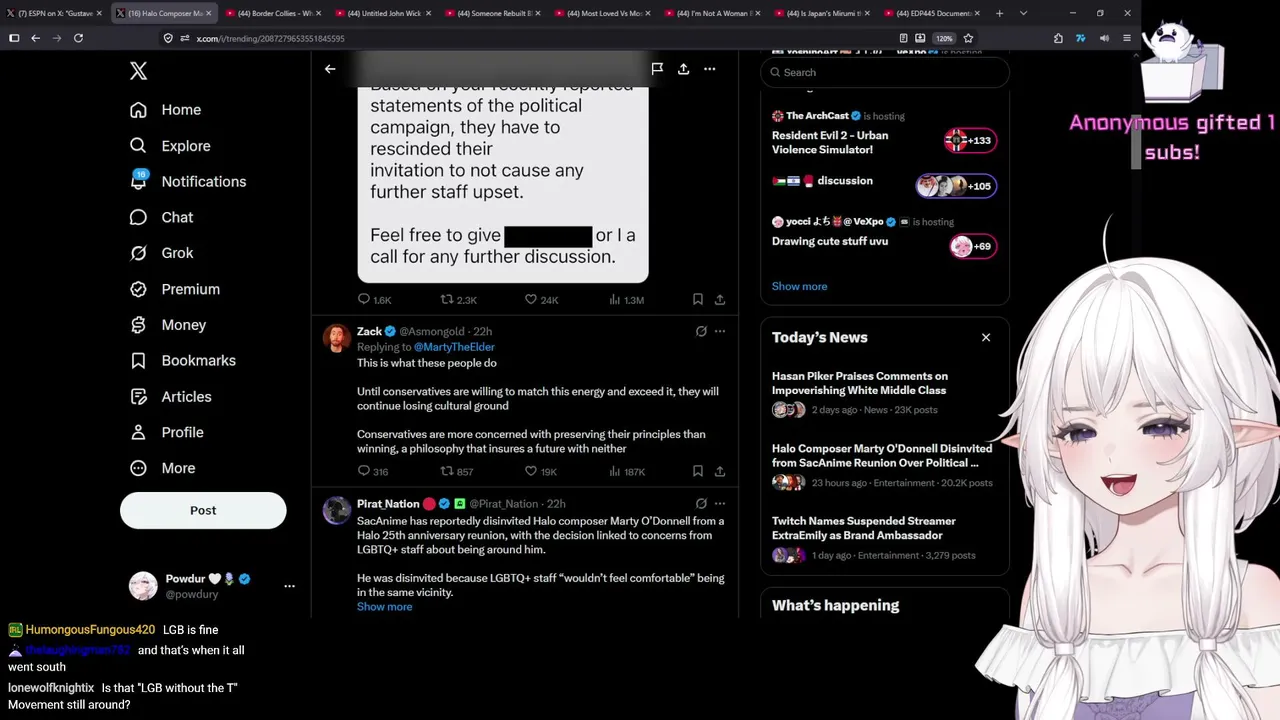Click the address bar URL

[x=270, y=38]
